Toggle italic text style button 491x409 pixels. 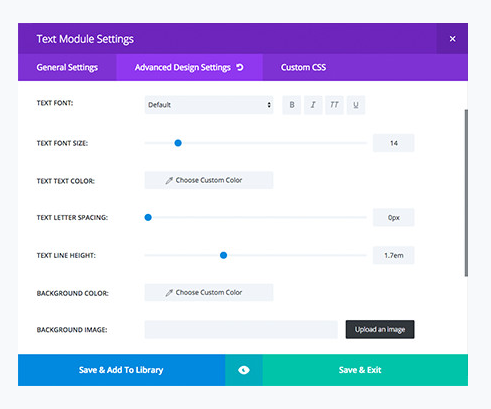click(313, 105)
